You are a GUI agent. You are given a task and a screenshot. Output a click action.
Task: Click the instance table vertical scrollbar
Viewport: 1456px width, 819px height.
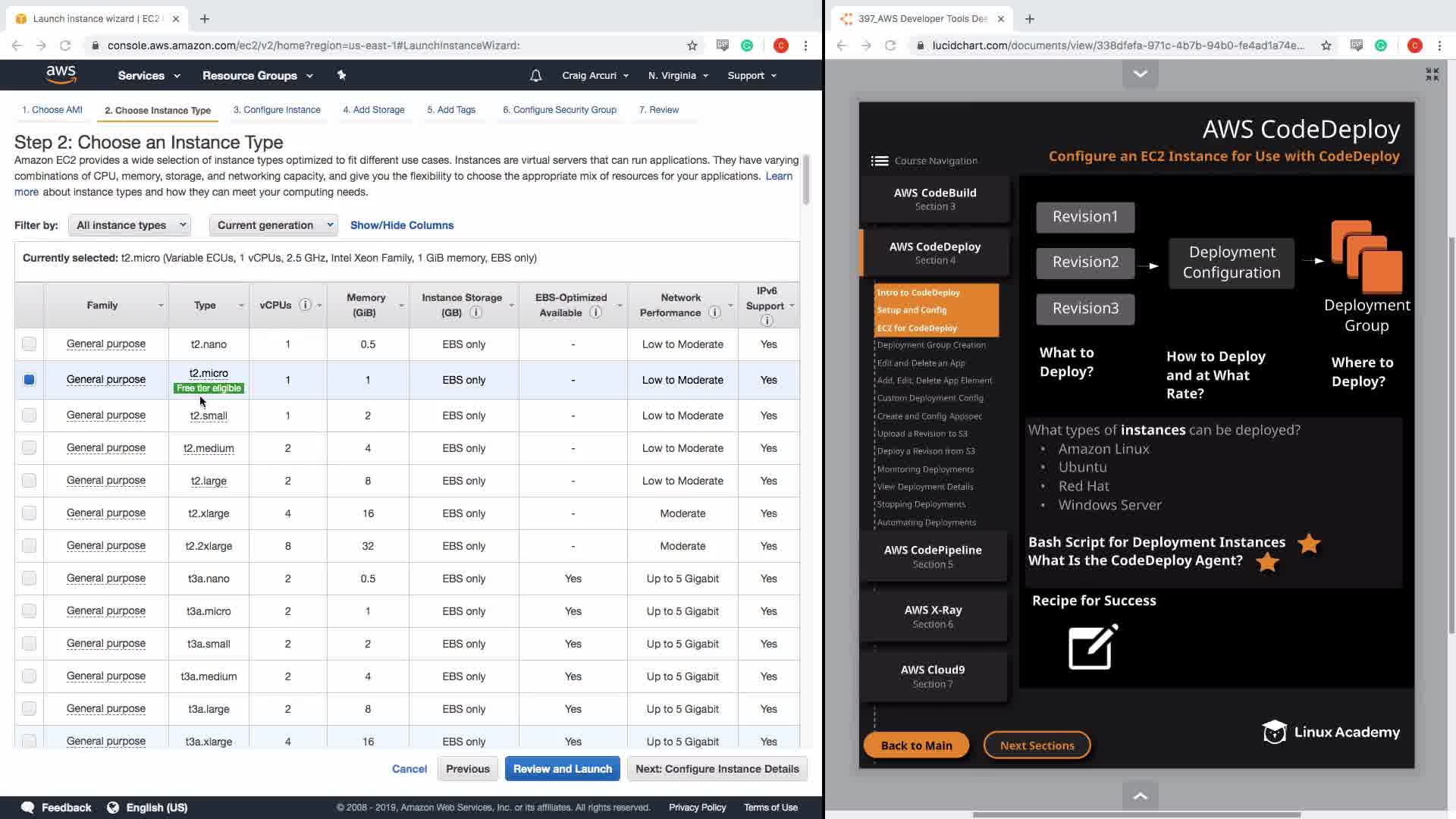(806, 180)
